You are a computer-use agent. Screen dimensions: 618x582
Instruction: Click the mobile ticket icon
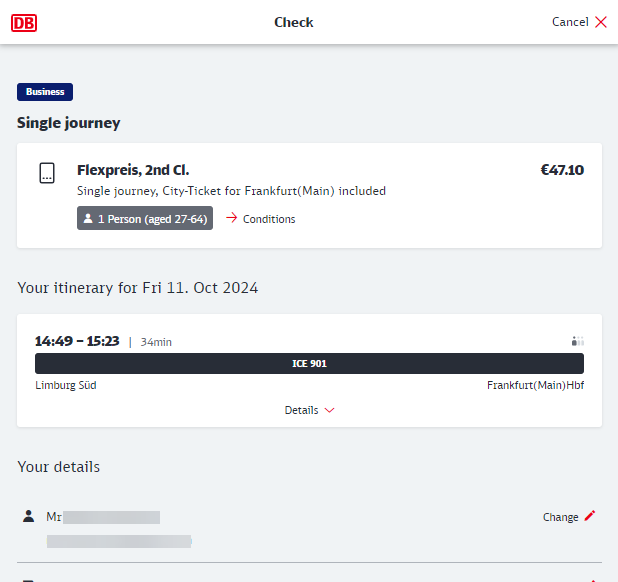click(x=47, y=173)
